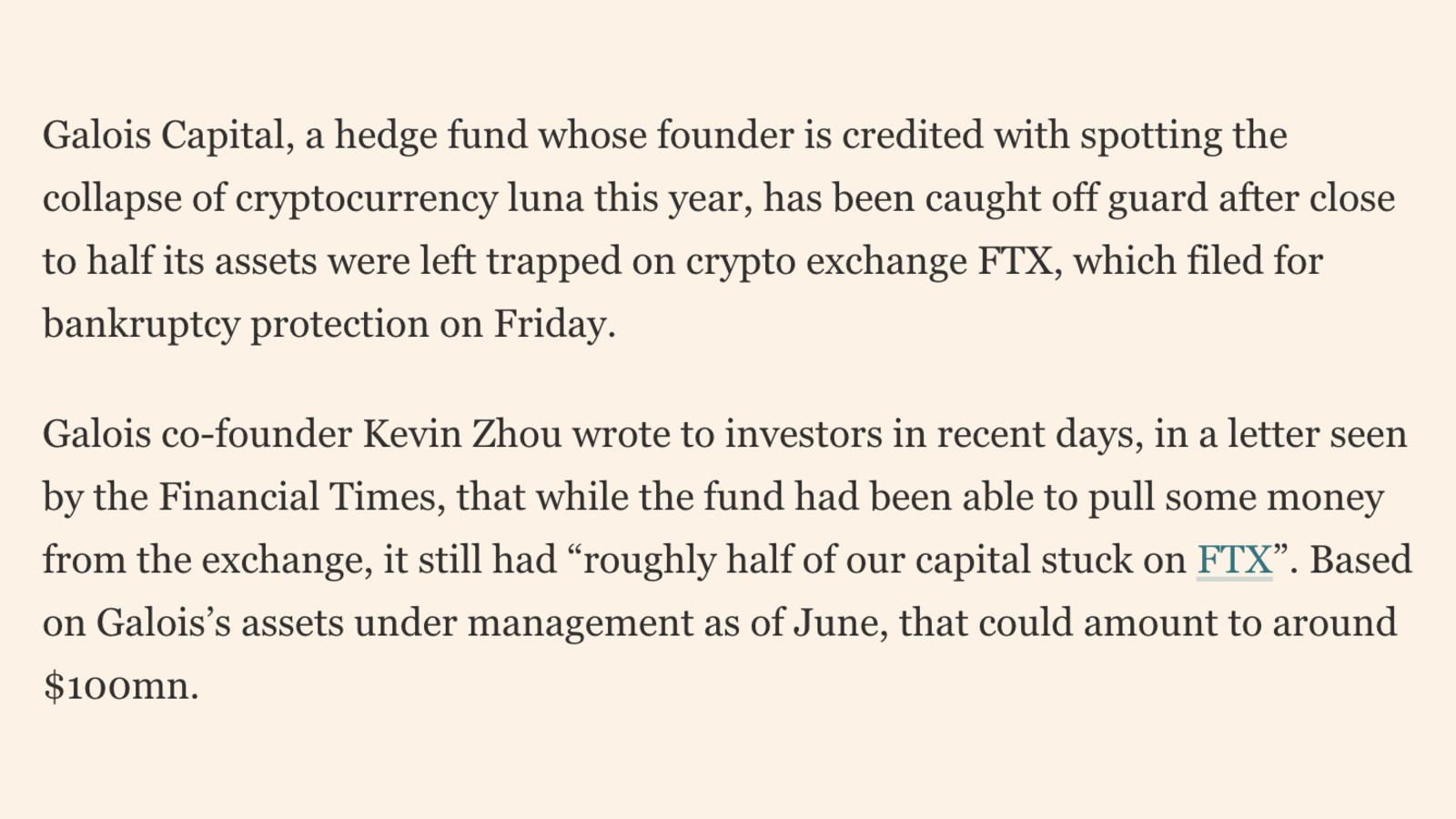Click on the word "spotting"
Screen dimensions: 1456x819
pos(1151,136)
